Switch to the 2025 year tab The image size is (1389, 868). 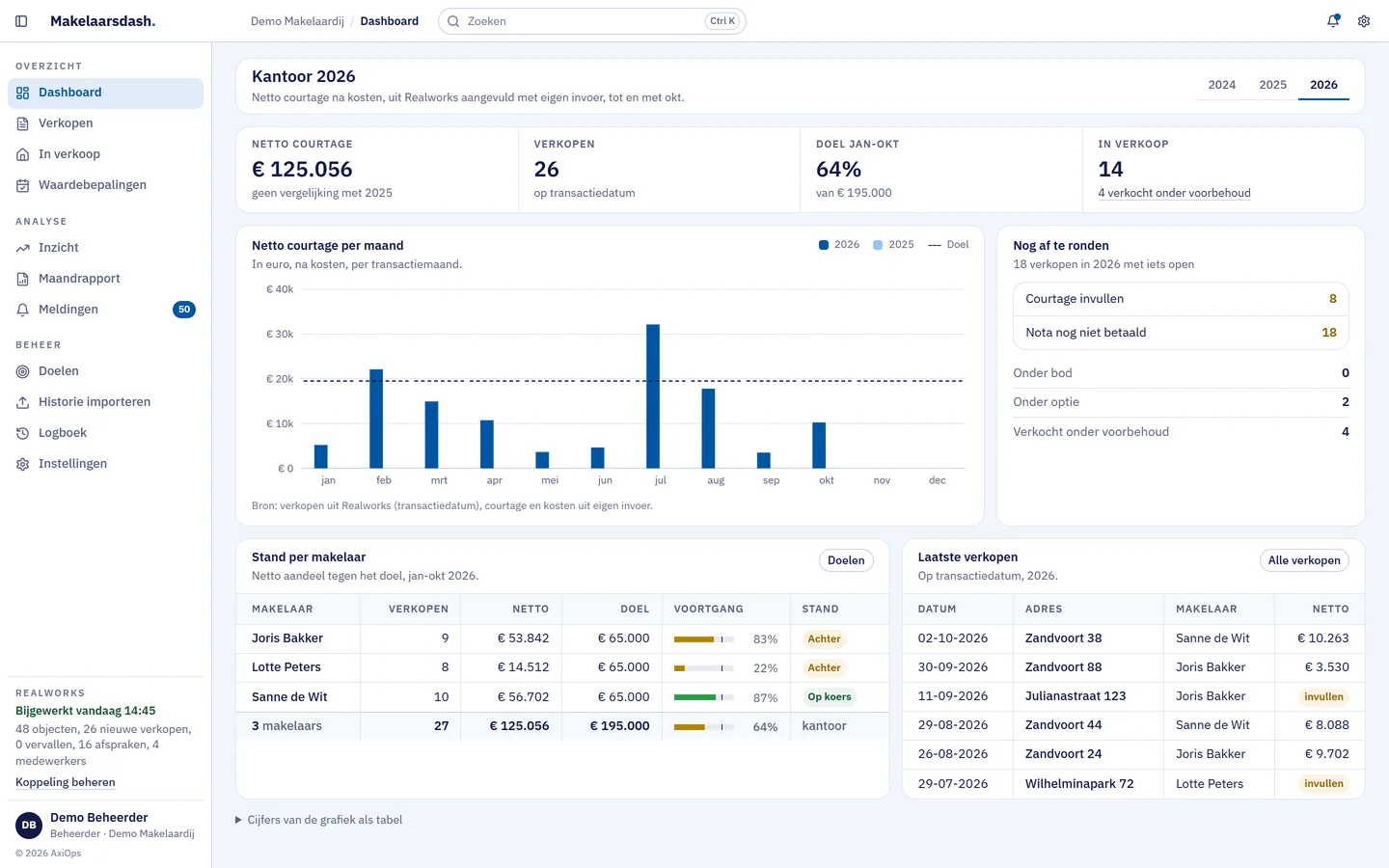pos(1273,85)
